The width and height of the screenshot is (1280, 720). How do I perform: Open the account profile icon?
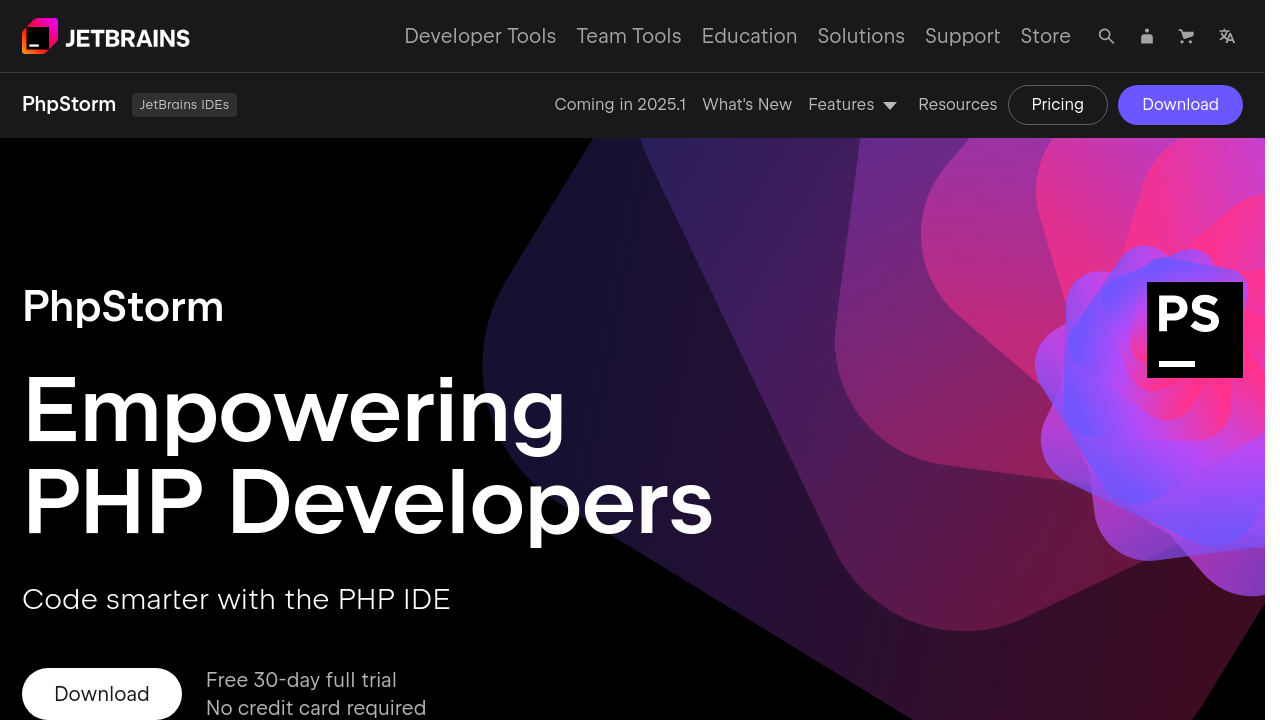pos(1147,36)
